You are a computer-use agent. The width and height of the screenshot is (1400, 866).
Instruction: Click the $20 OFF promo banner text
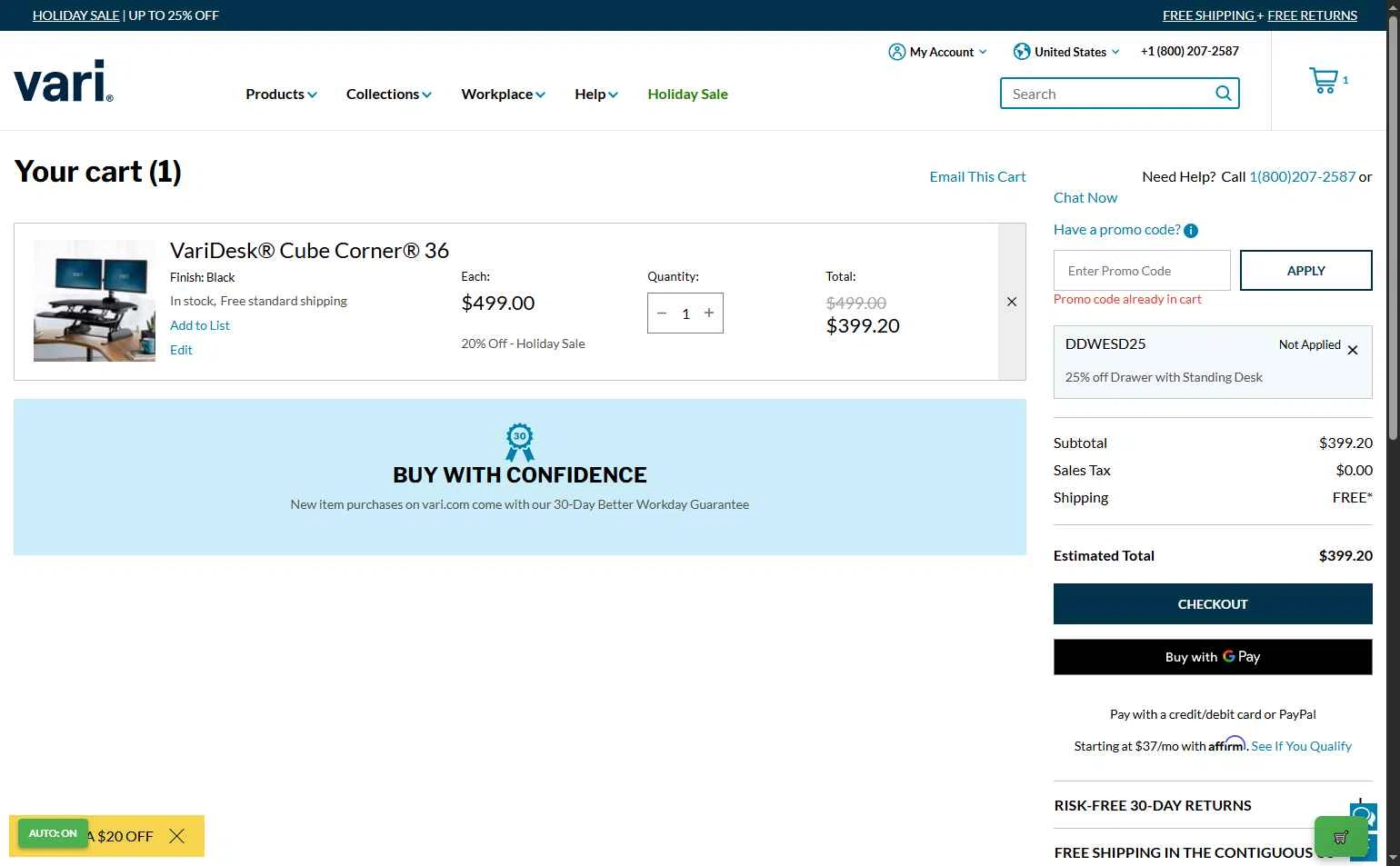coord(121,836)
